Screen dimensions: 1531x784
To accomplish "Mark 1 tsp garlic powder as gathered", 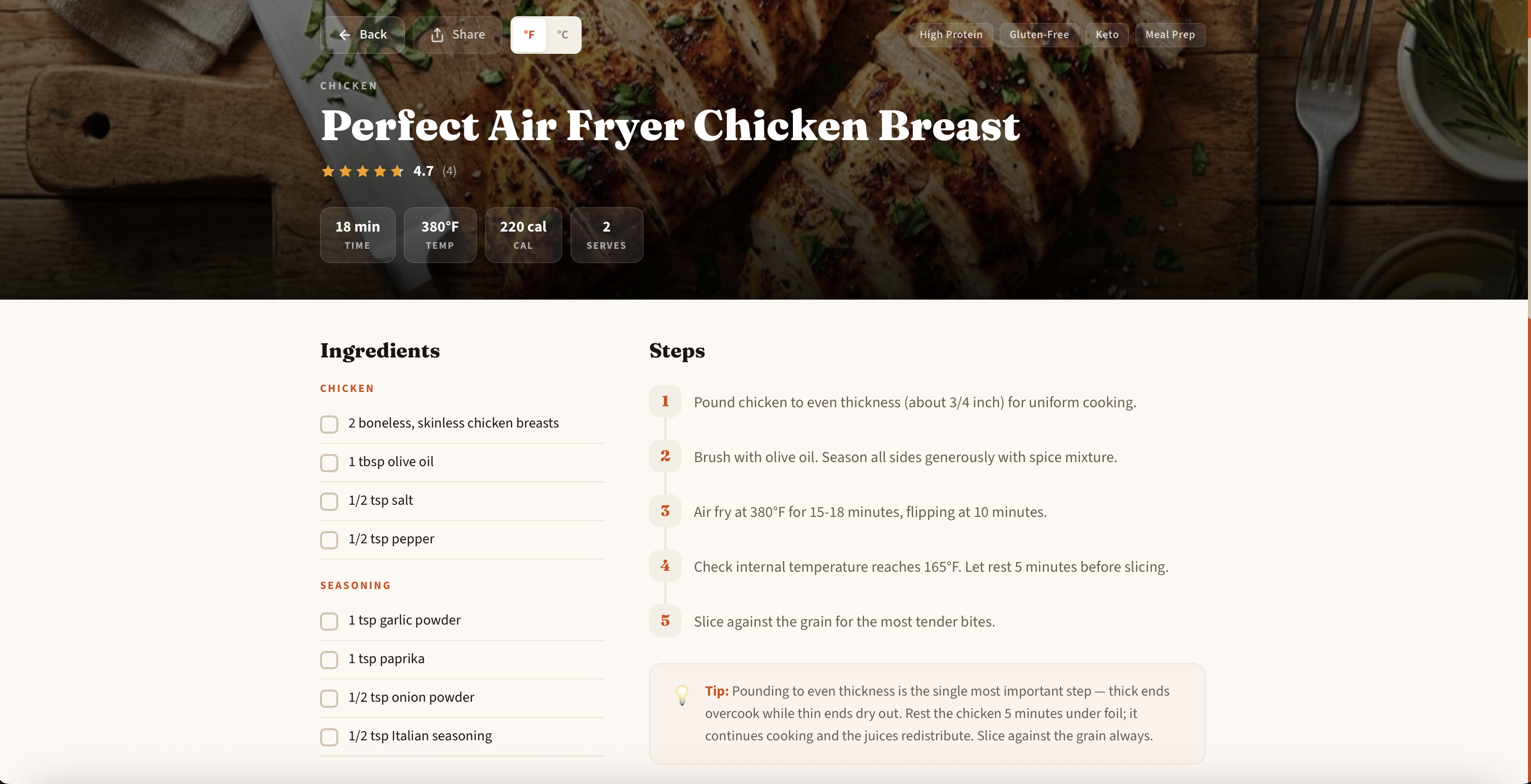I will point(329,622).
